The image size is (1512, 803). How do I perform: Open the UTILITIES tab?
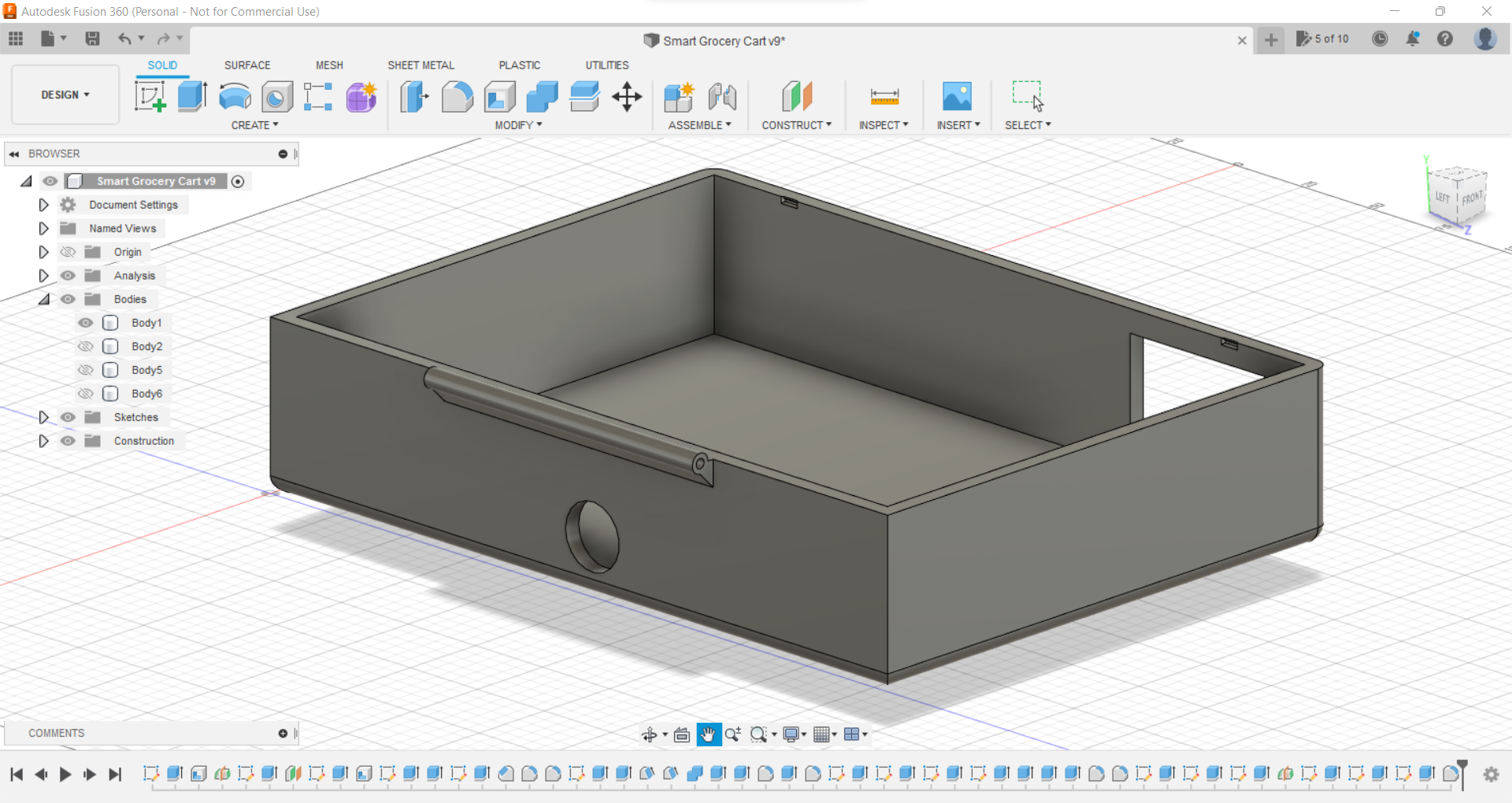click(x=606, y=65)
